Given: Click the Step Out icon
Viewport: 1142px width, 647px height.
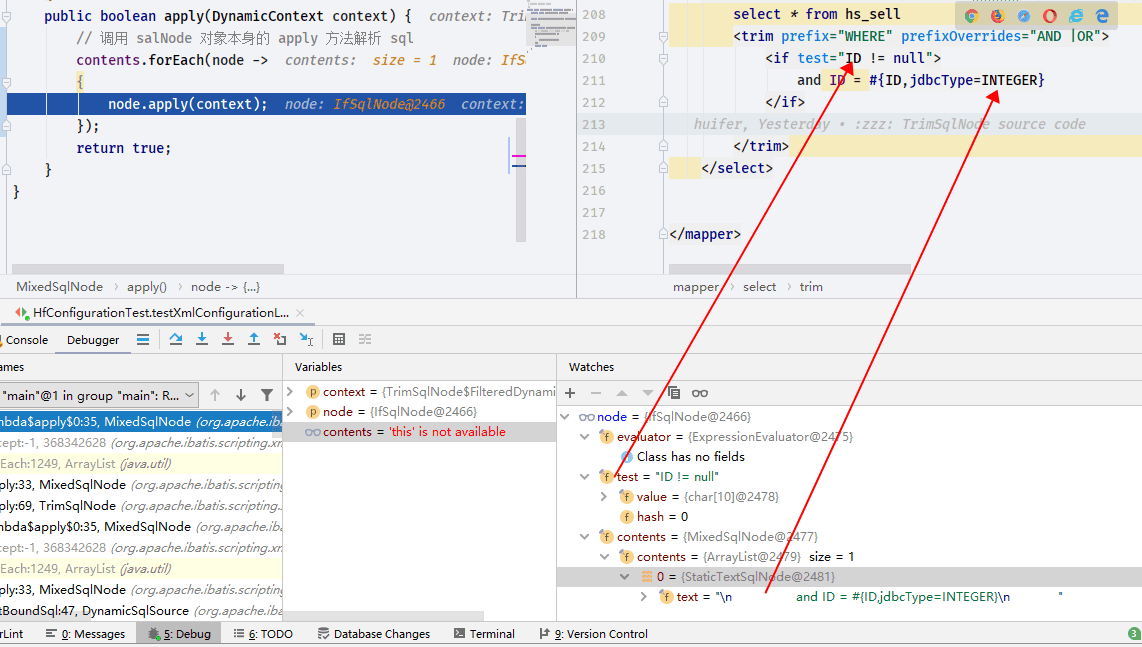Looking at the screenshot, I should point(253,340).
